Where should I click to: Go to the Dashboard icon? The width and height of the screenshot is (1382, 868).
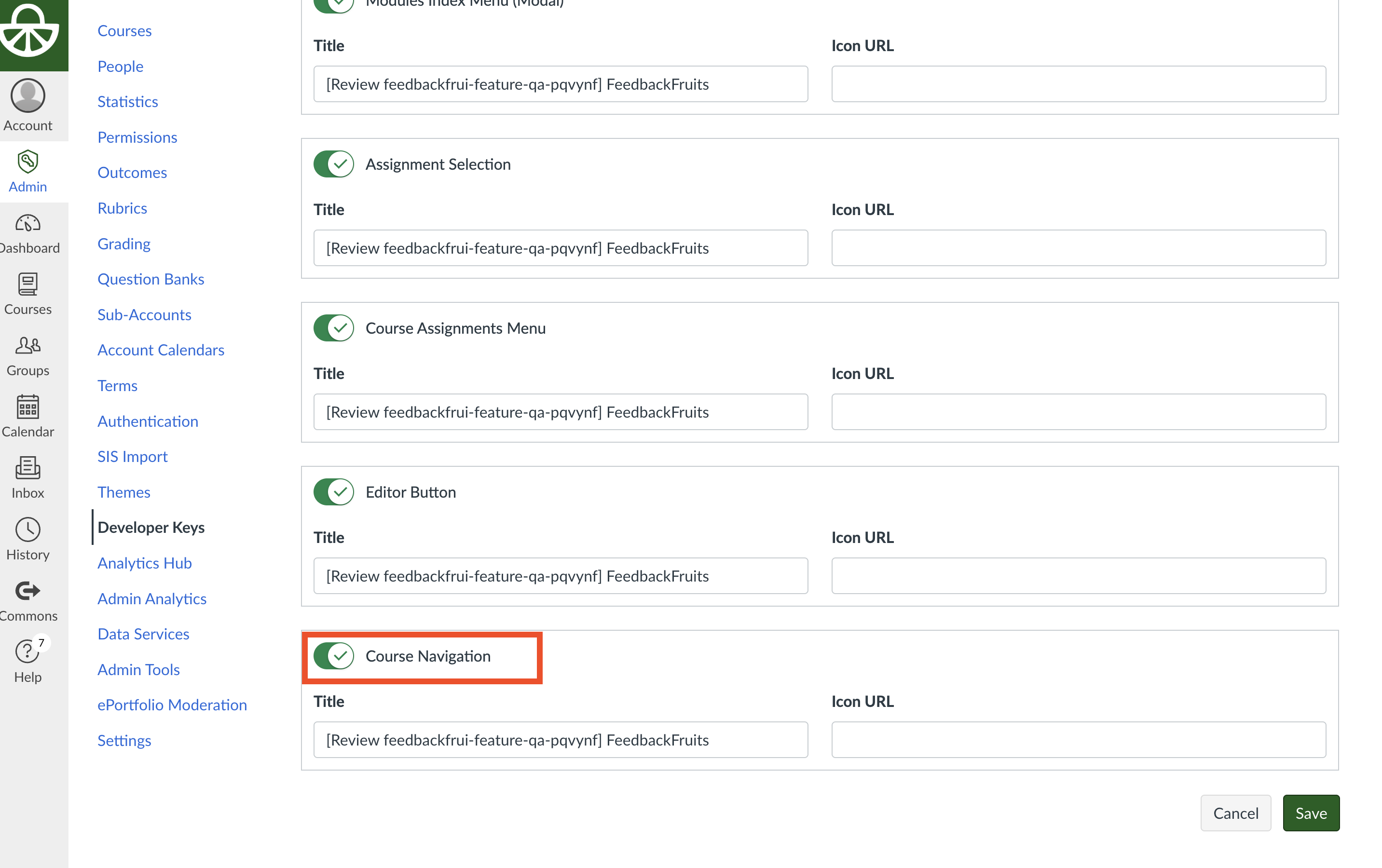[27, 223]
